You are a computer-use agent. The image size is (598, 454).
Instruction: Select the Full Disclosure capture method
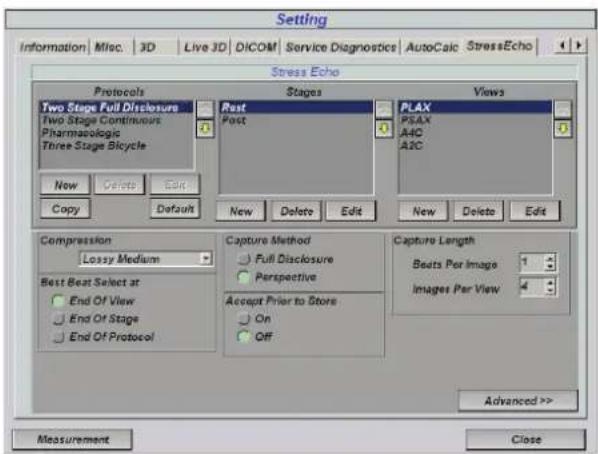pyautogui.click(x=244, y=259)
